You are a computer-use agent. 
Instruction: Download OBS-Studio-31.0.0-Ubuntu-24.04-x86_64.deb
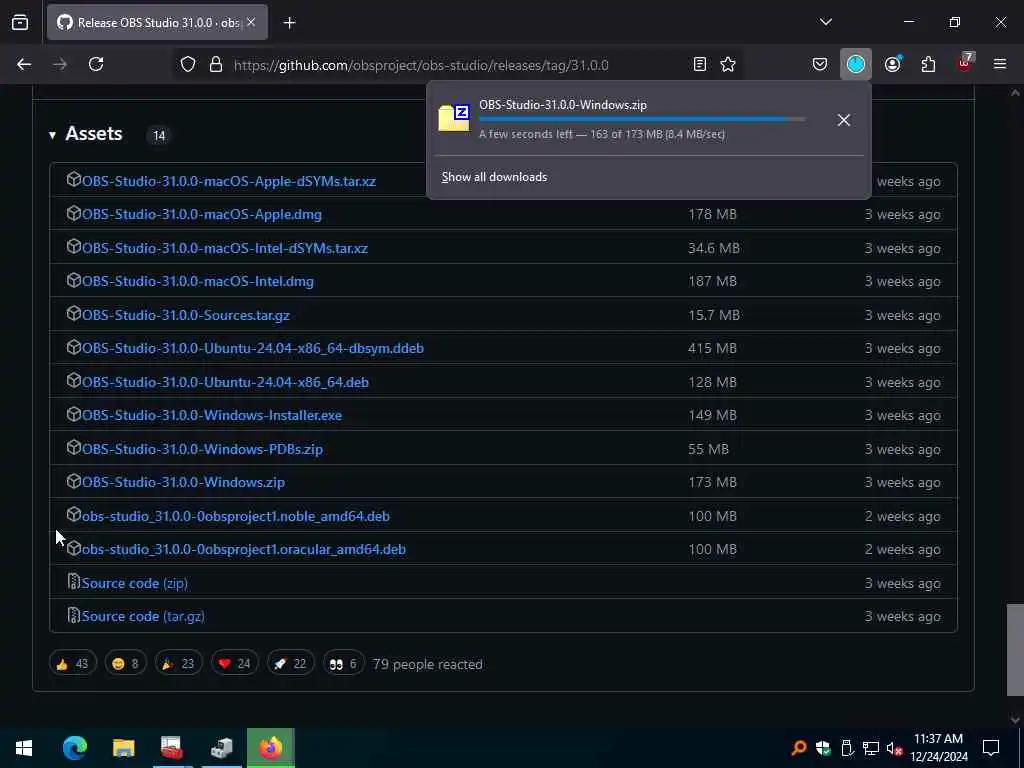tap(225, 382)
